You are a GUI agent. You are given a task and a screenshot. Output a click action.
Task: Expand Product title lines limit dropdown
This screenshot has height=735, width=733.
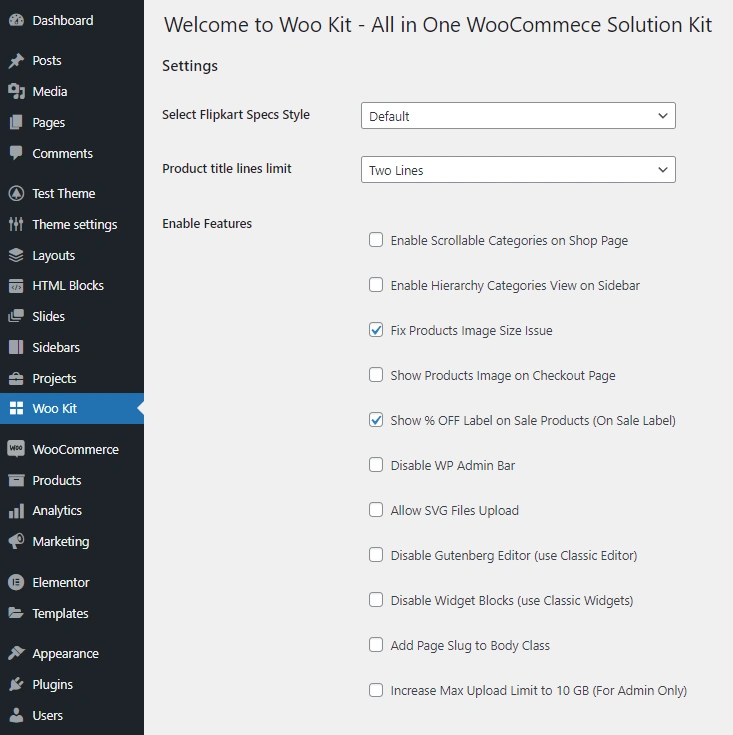[x=517, y=170]
